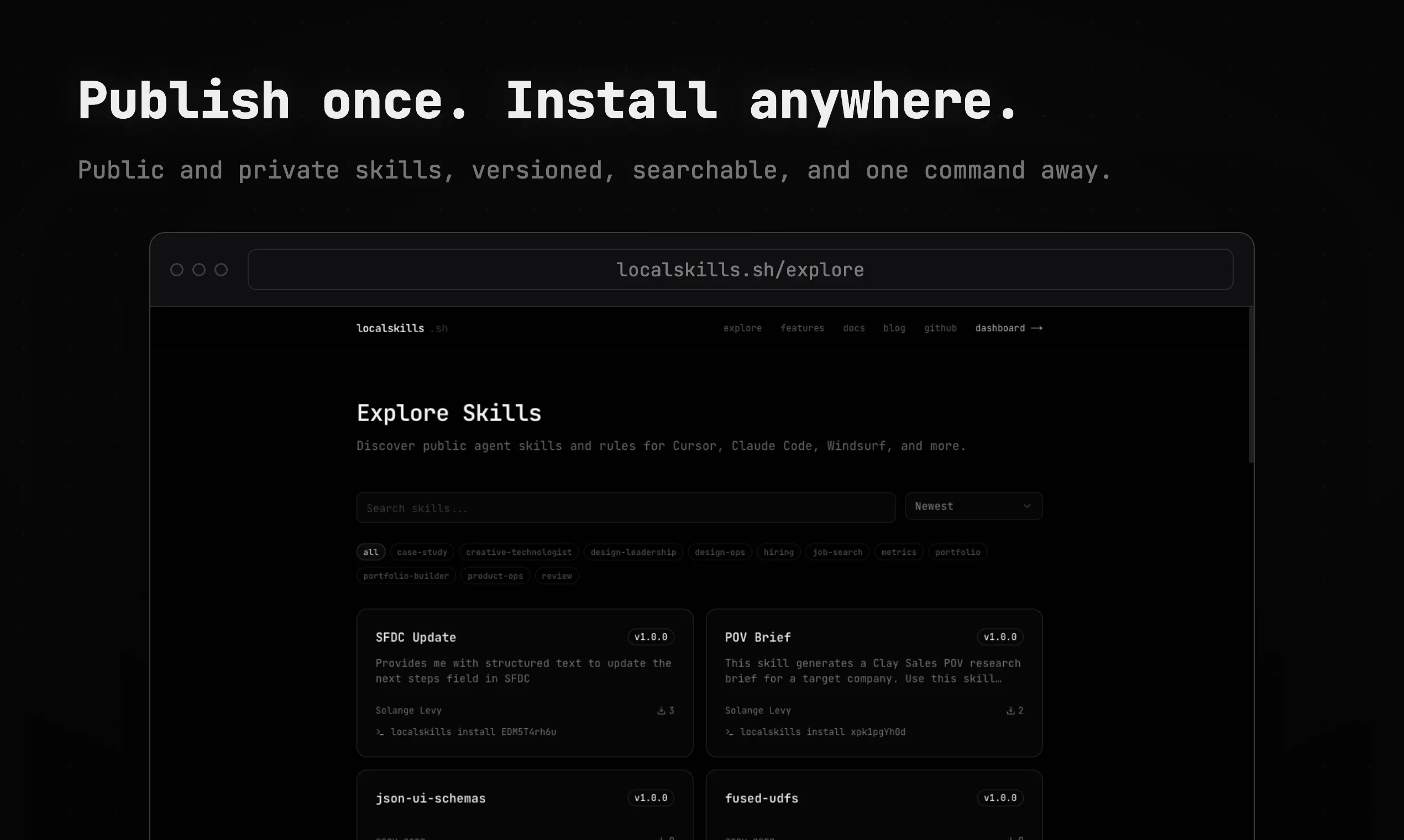Click 'localskills install EDM5T4rh6u' command
1404x840 pixels.
coord(473,732)
